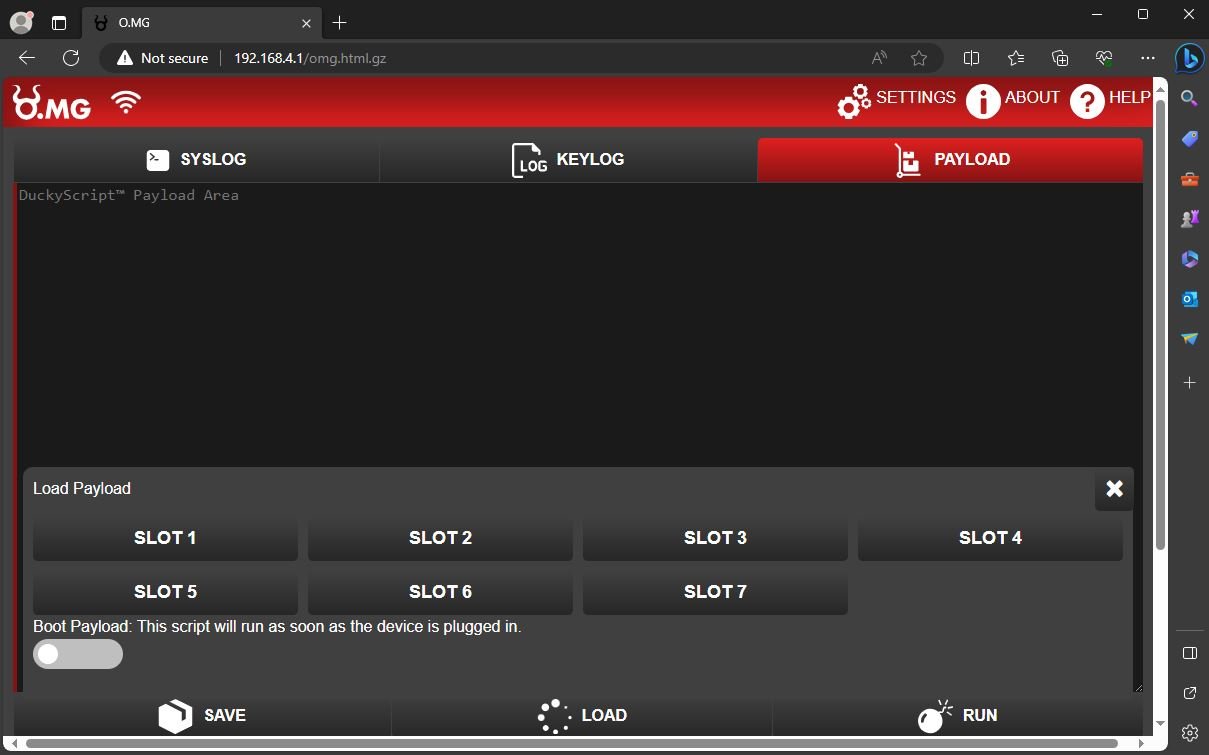
Task: Click the LOAD payload button
Action: coord(582,715)
